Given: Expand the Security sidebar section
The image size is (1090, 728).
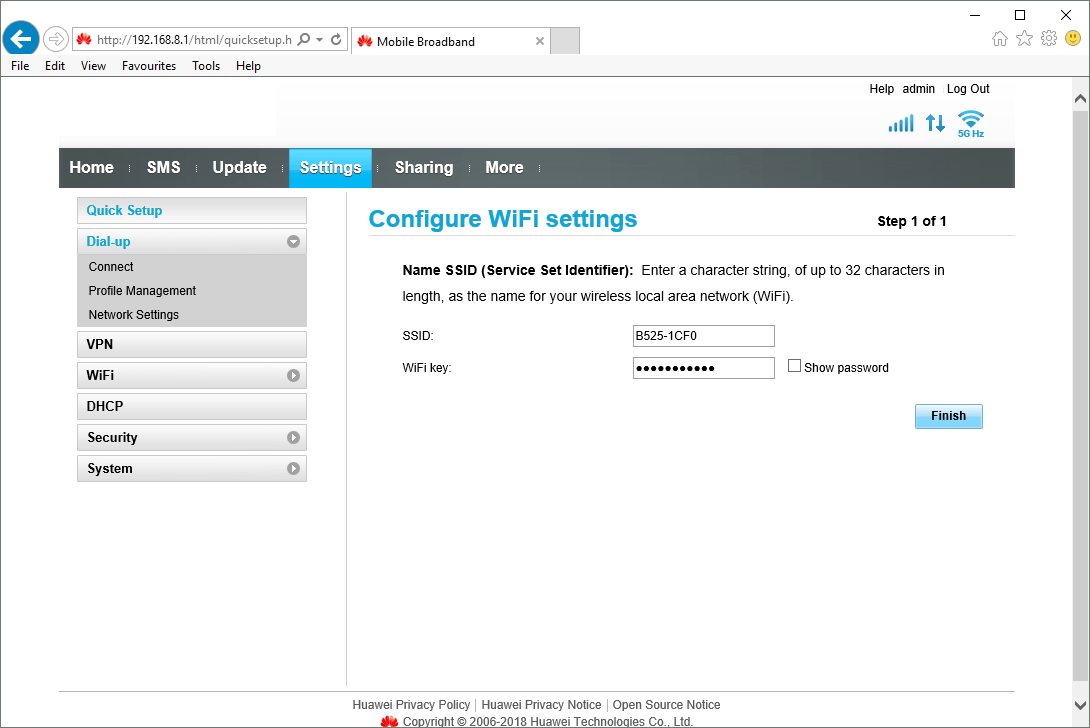Looking at the screenshot, I should (x=293, y=438).
